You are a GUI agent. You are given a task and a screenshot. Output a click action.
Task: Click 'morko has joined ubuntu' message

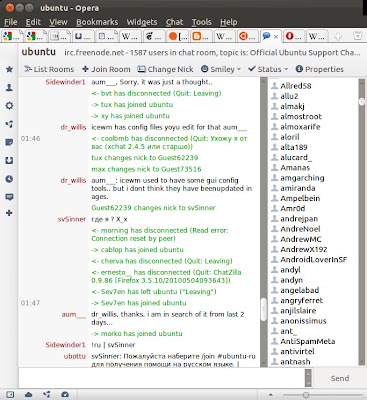[137, 334]
